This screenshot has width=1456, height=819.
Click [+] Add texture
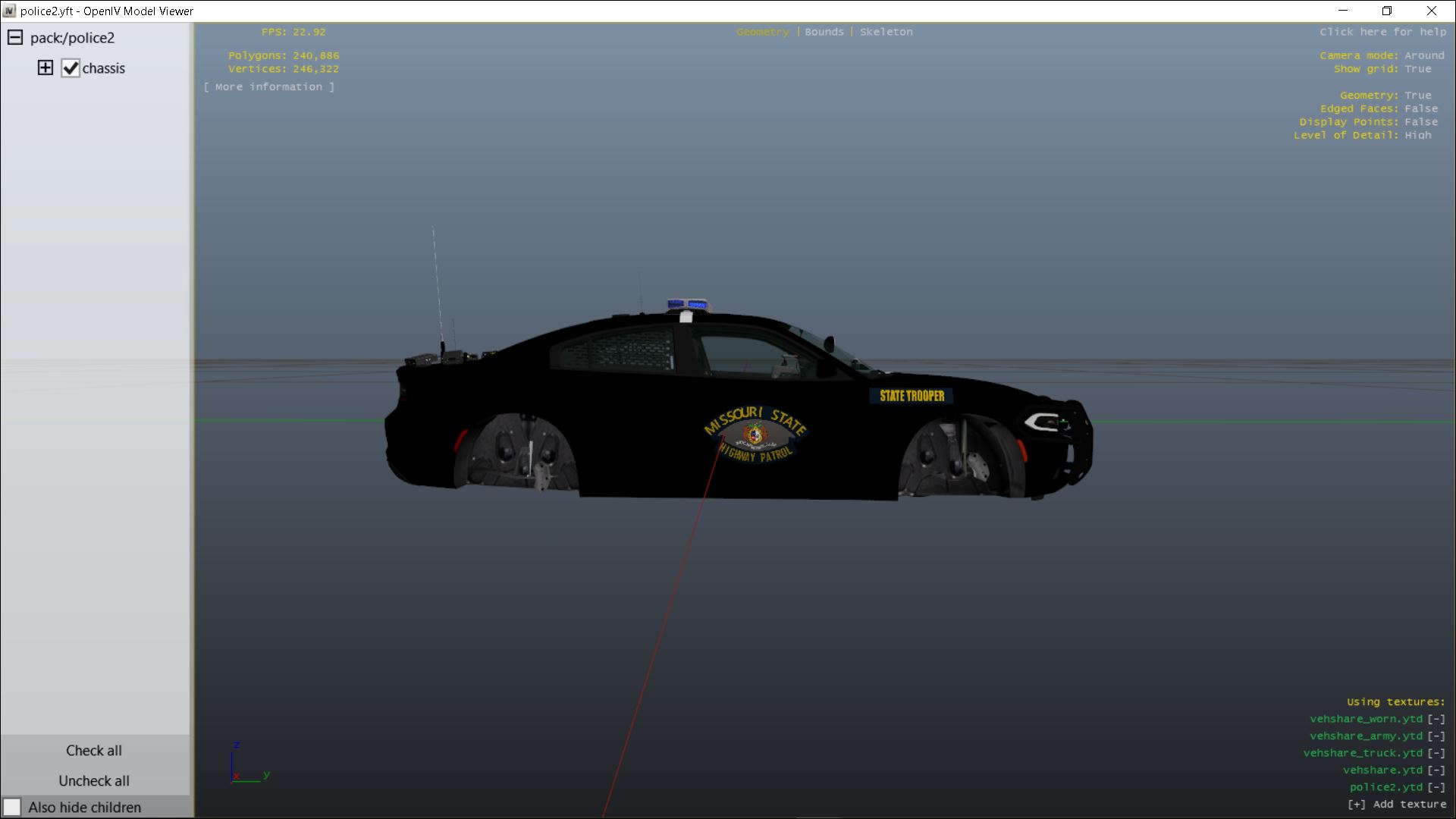(1397, 805)
